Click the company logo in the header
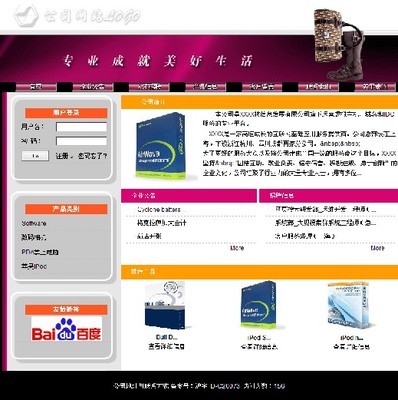The image size is (398, 400). point(77,15)
